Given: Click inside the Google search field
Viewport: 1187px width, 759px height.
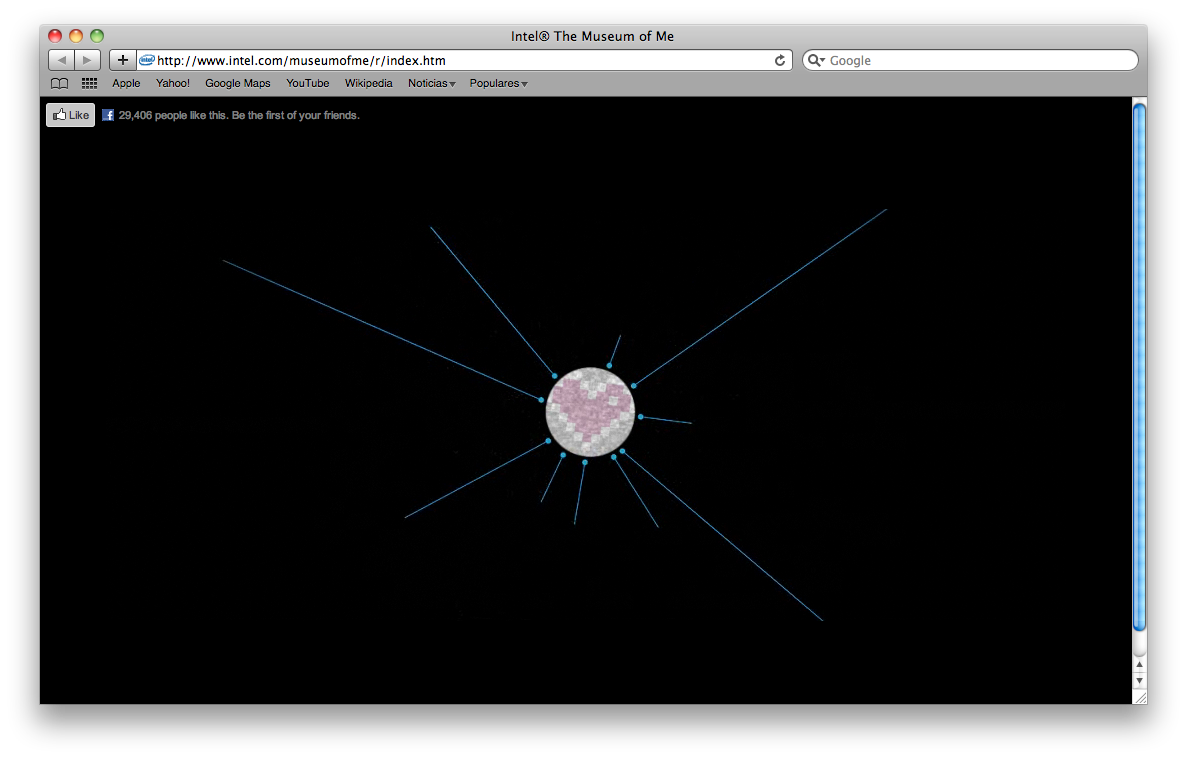Looking at the screenshot, I should (x=975, y=61).
